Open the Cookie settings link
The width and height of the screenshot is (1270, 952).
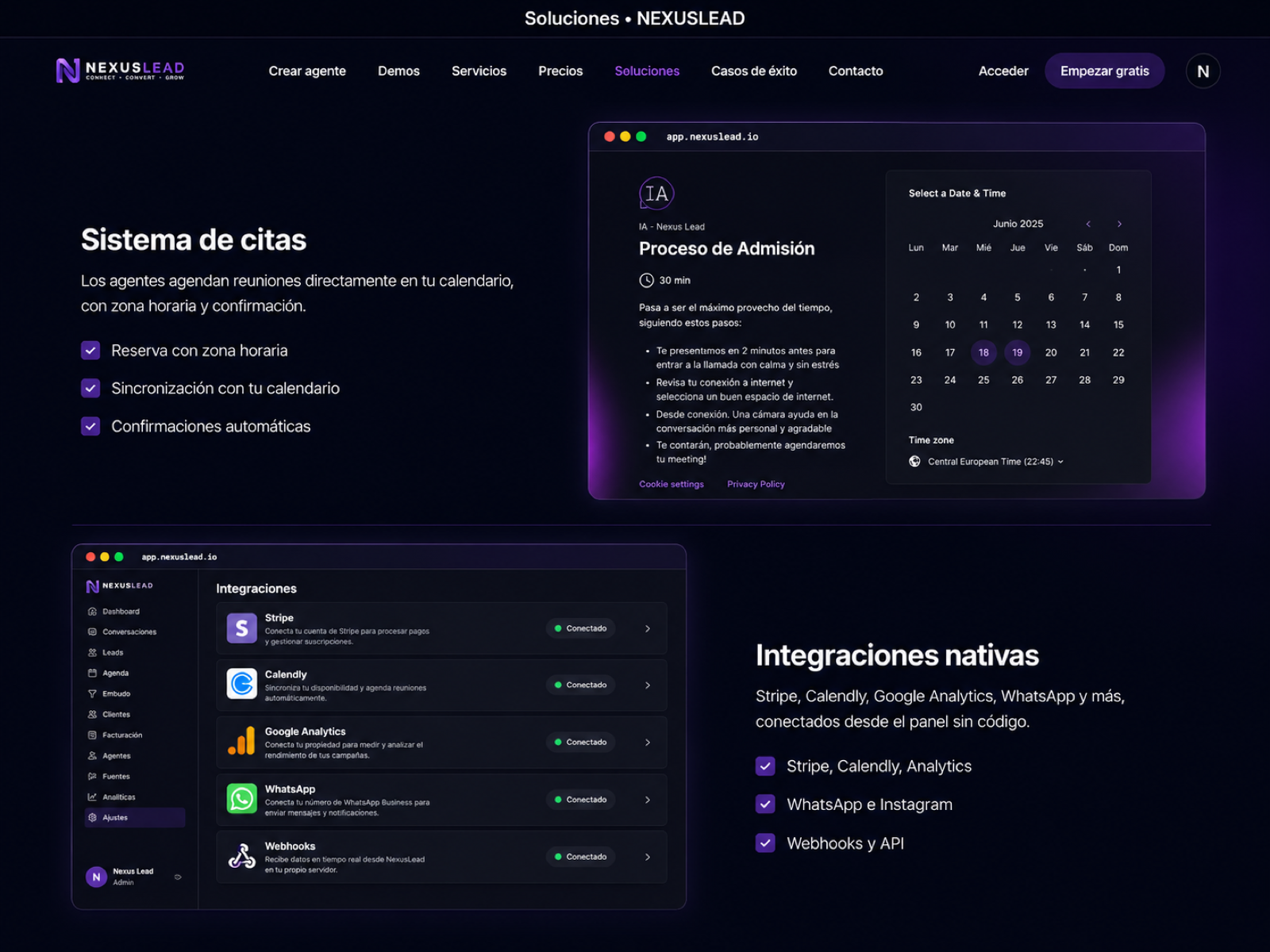(x=672, y=484)
